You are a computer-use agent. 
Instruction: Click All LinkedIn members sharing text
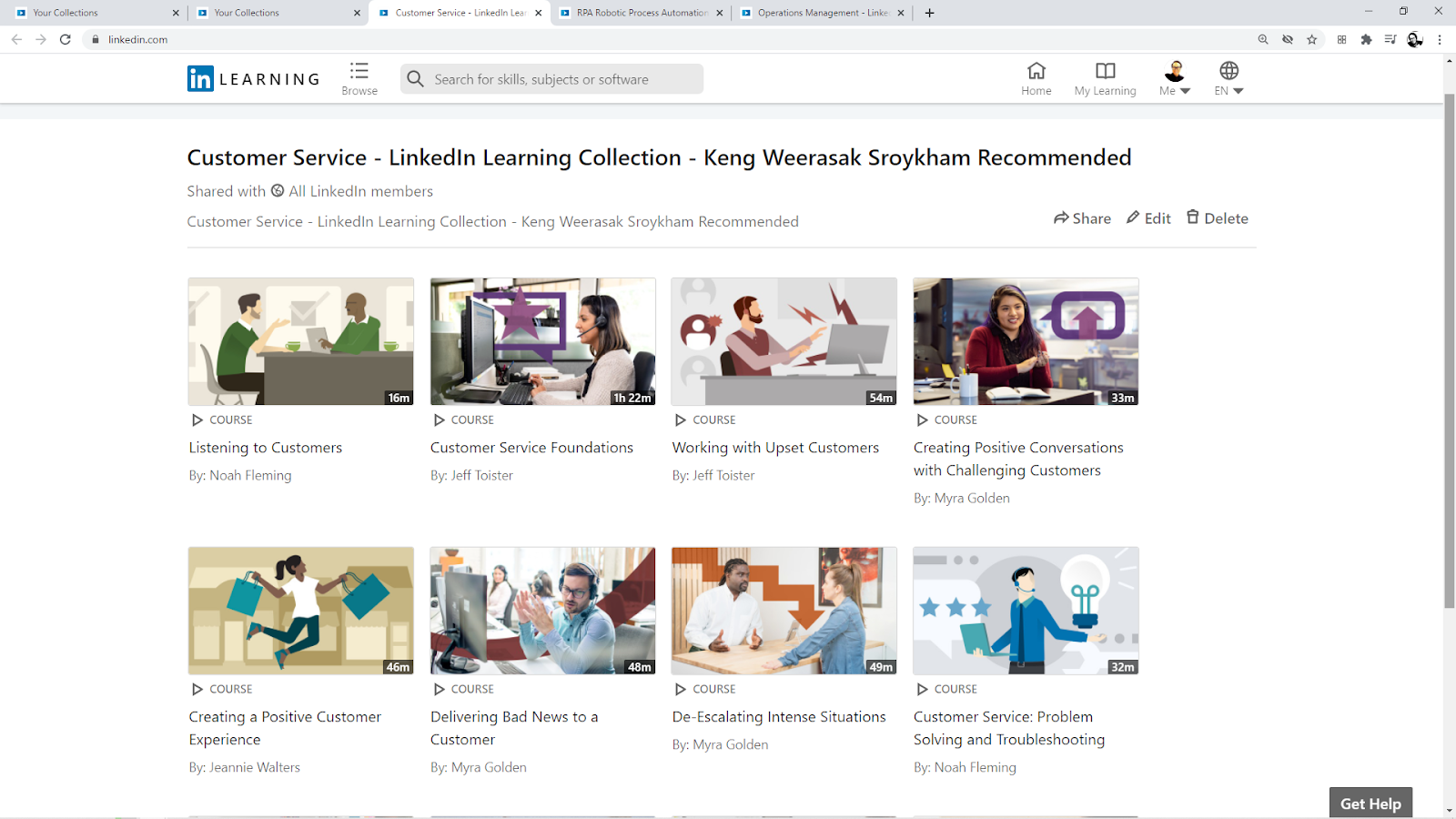[x=361, y=191]
